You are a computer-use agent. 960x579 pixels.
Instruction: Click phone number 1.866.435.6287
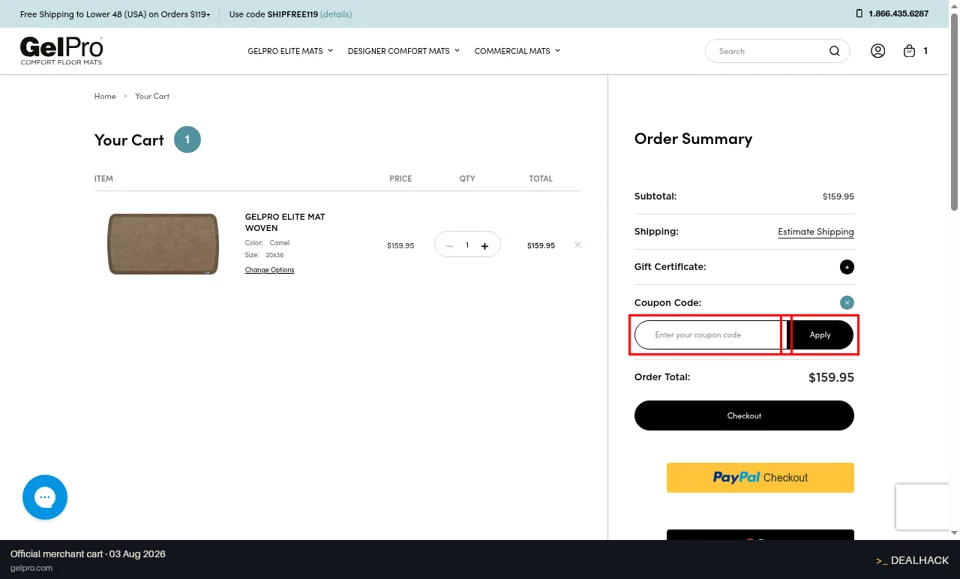point(898,13)
